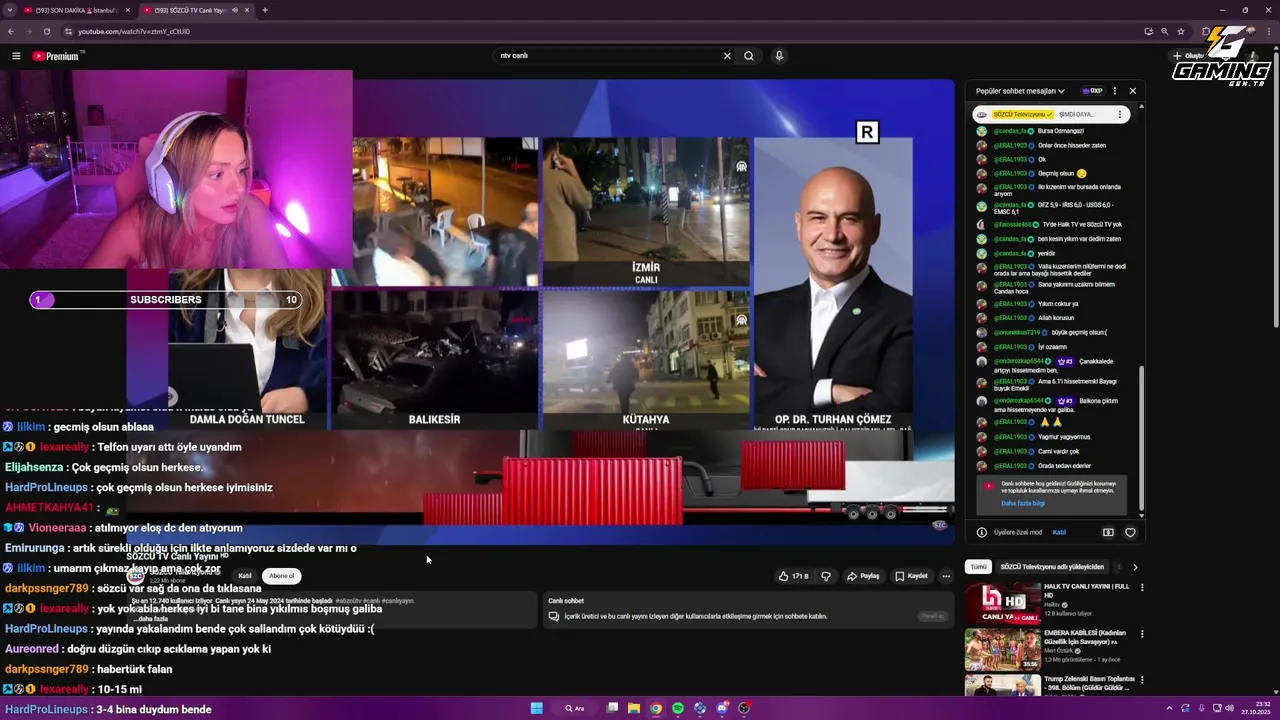
Task: Open Chrome's three-dot menu
Action: pos(1271,31)
